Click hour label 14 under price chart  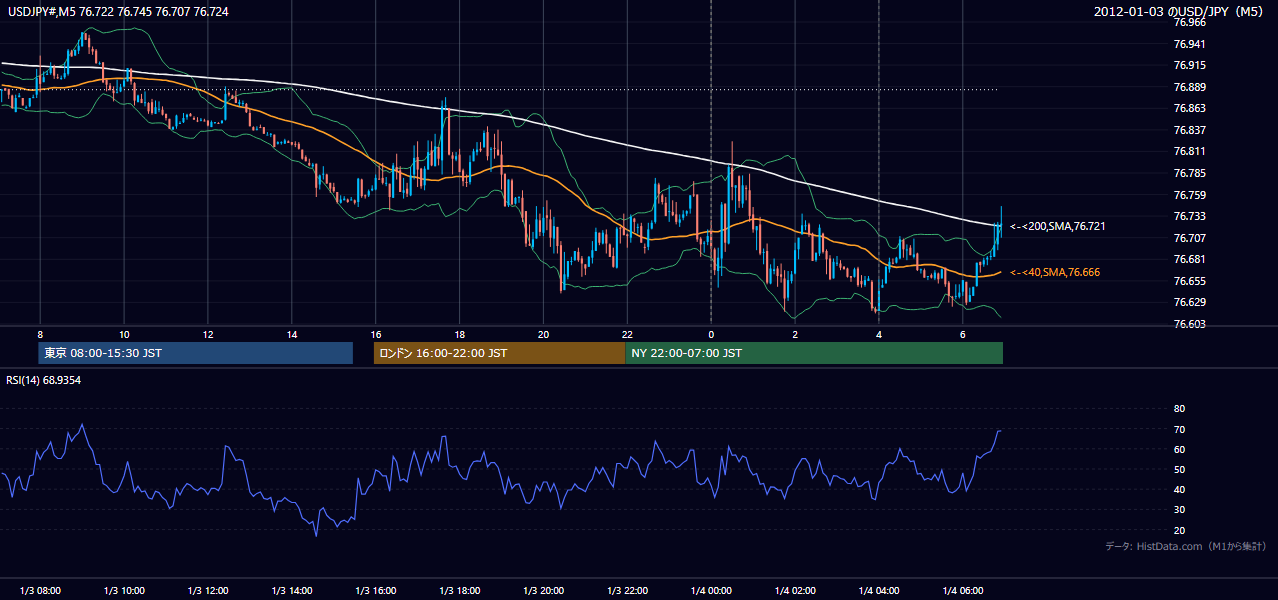[x=292, y=333]
